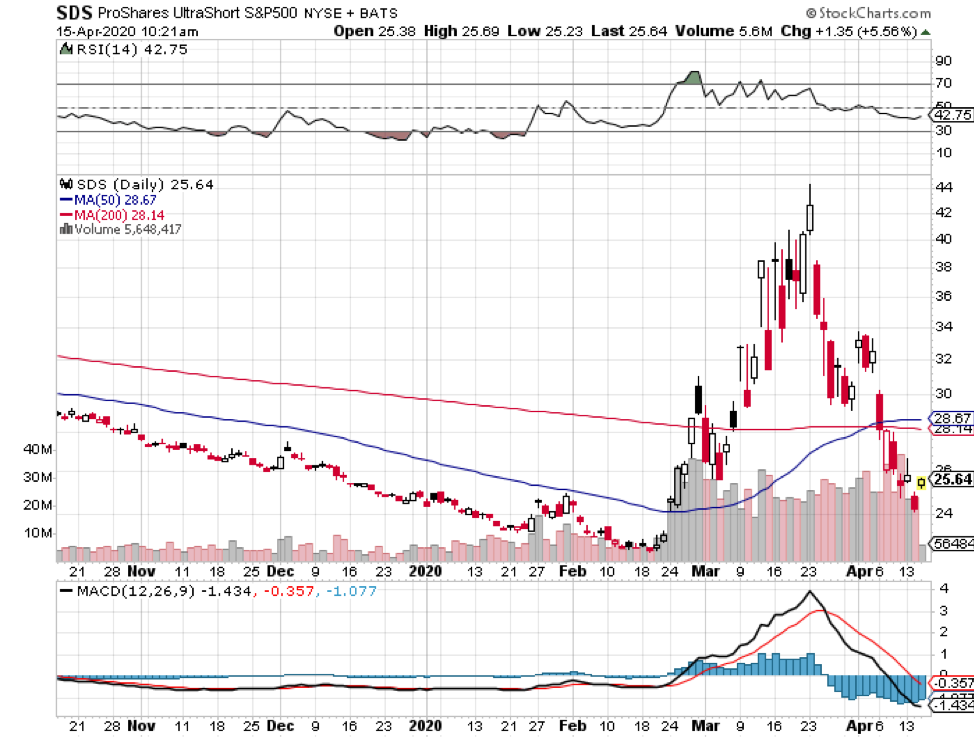Click the blue -1.077 histogram value in MACD legend
This screenshot has height=737, width=974.
tap(351, 591)
